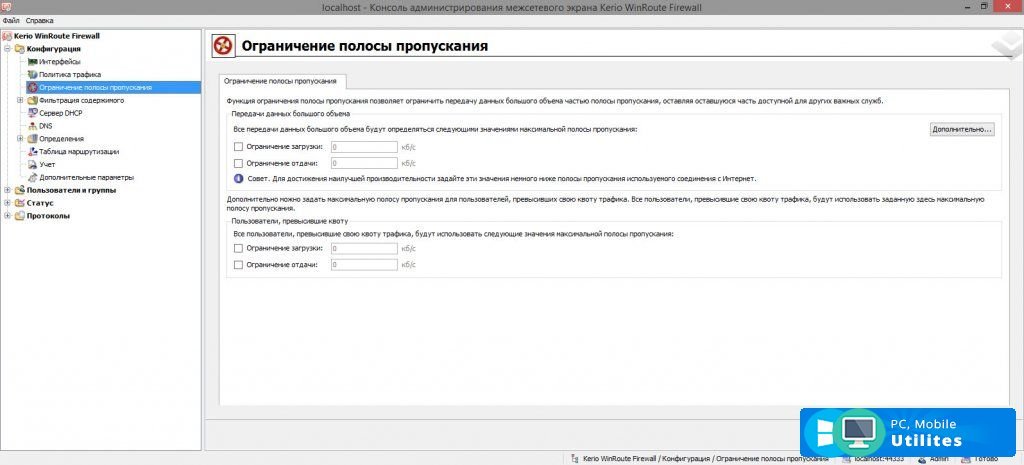Select Политика трафика in the tree
1024x465 pixels.
70,74
